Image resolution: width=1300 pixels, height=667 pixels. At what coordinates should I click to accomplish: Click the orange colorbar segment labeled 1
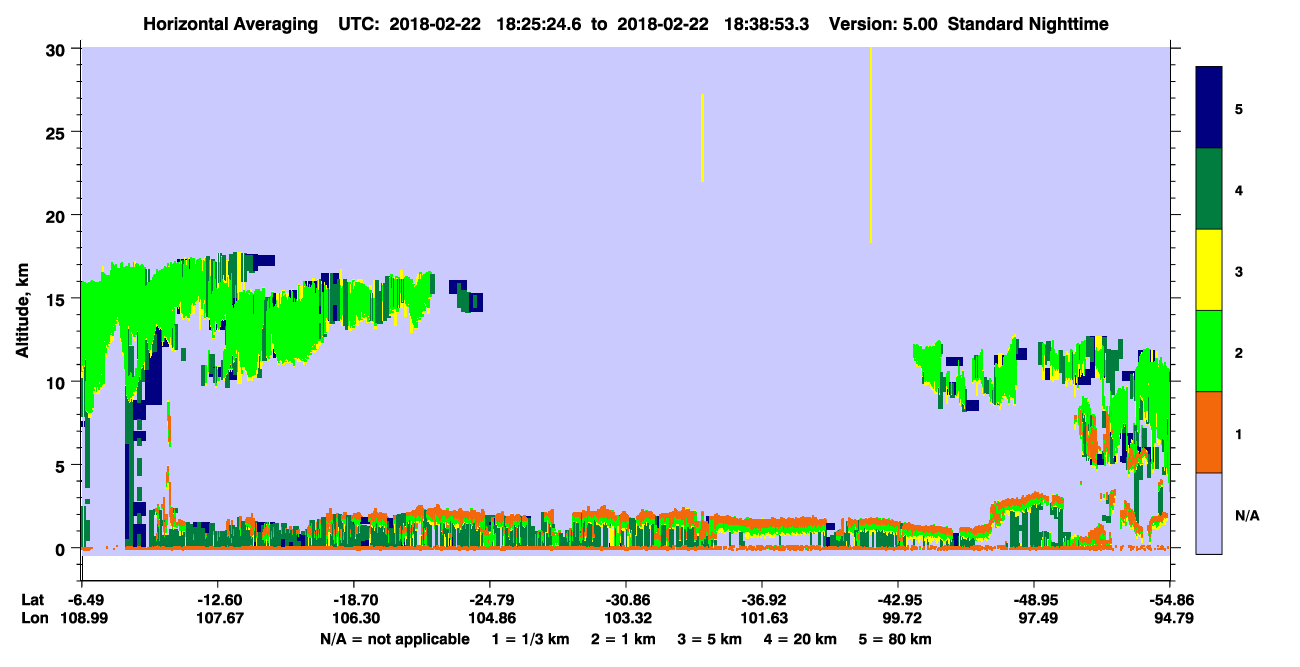coord(1209,432)
